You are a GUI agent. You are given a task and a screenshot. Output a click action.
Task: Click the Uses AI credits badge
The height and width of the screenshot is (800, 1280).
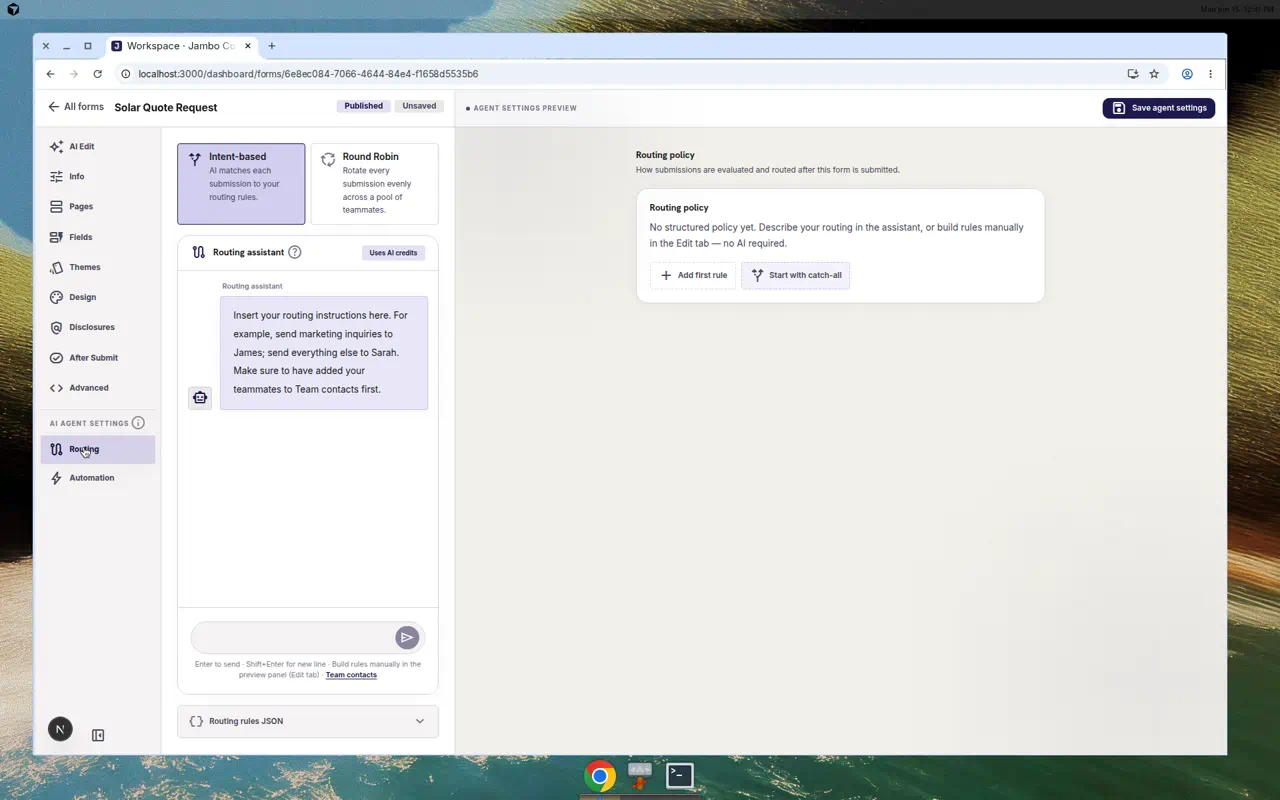[x=393, y=253]
